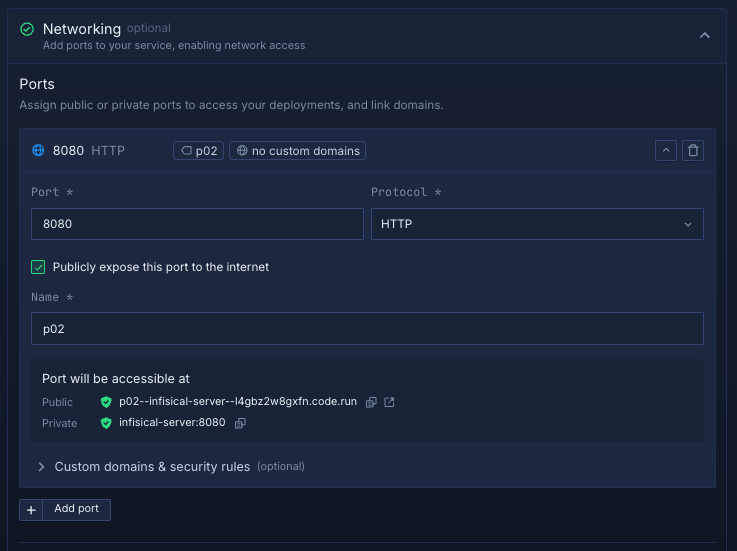Click the p02 name tag badge
Image resolution: width=737 pixels, height=551 pixels.
(198, 151)
